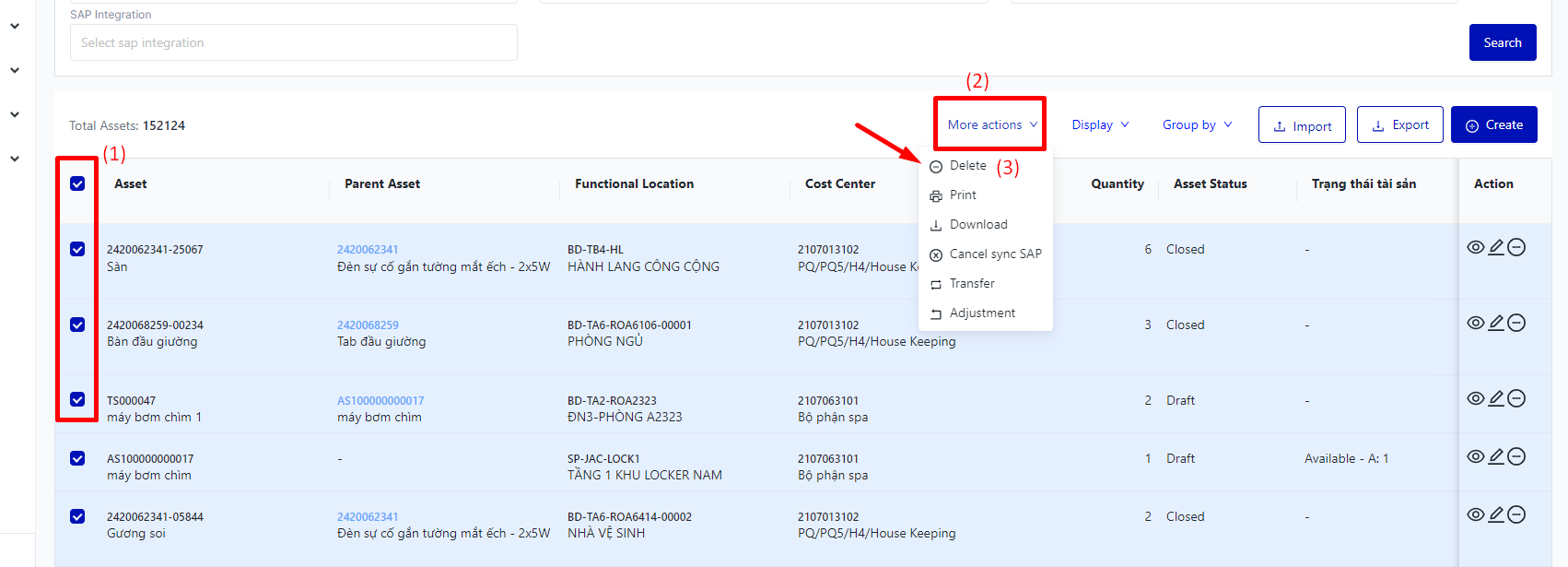1568x567 pixels.
Task: Open parent asset link AS100000000017
Action: pos(380,400)
